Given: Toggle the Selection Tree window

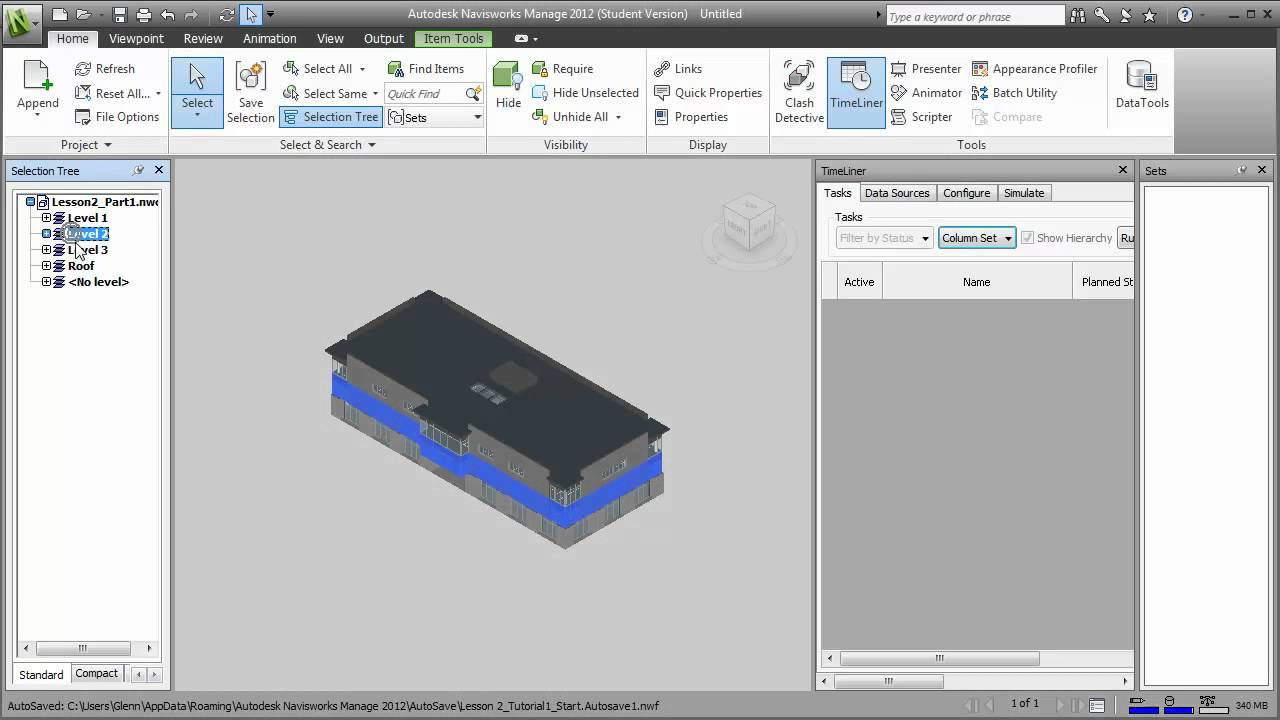Looking at the screenshot, I should [x=331, y=117].
